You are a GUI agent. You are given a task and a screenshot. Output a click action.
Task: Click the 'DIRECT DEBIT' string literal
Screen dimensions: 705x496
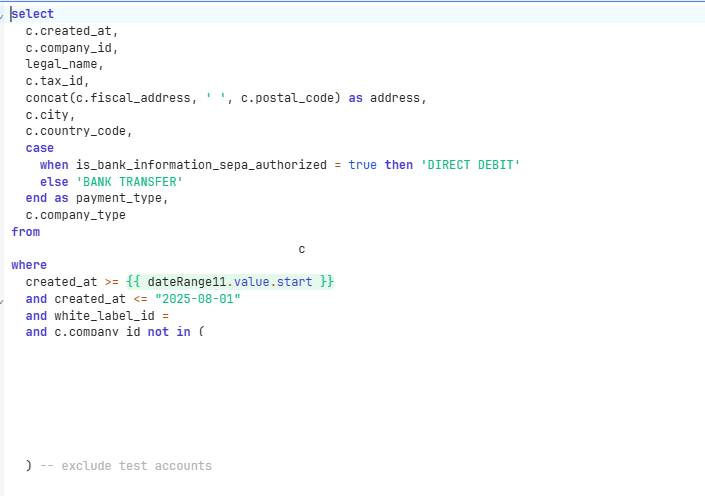(x=470, y=164)
